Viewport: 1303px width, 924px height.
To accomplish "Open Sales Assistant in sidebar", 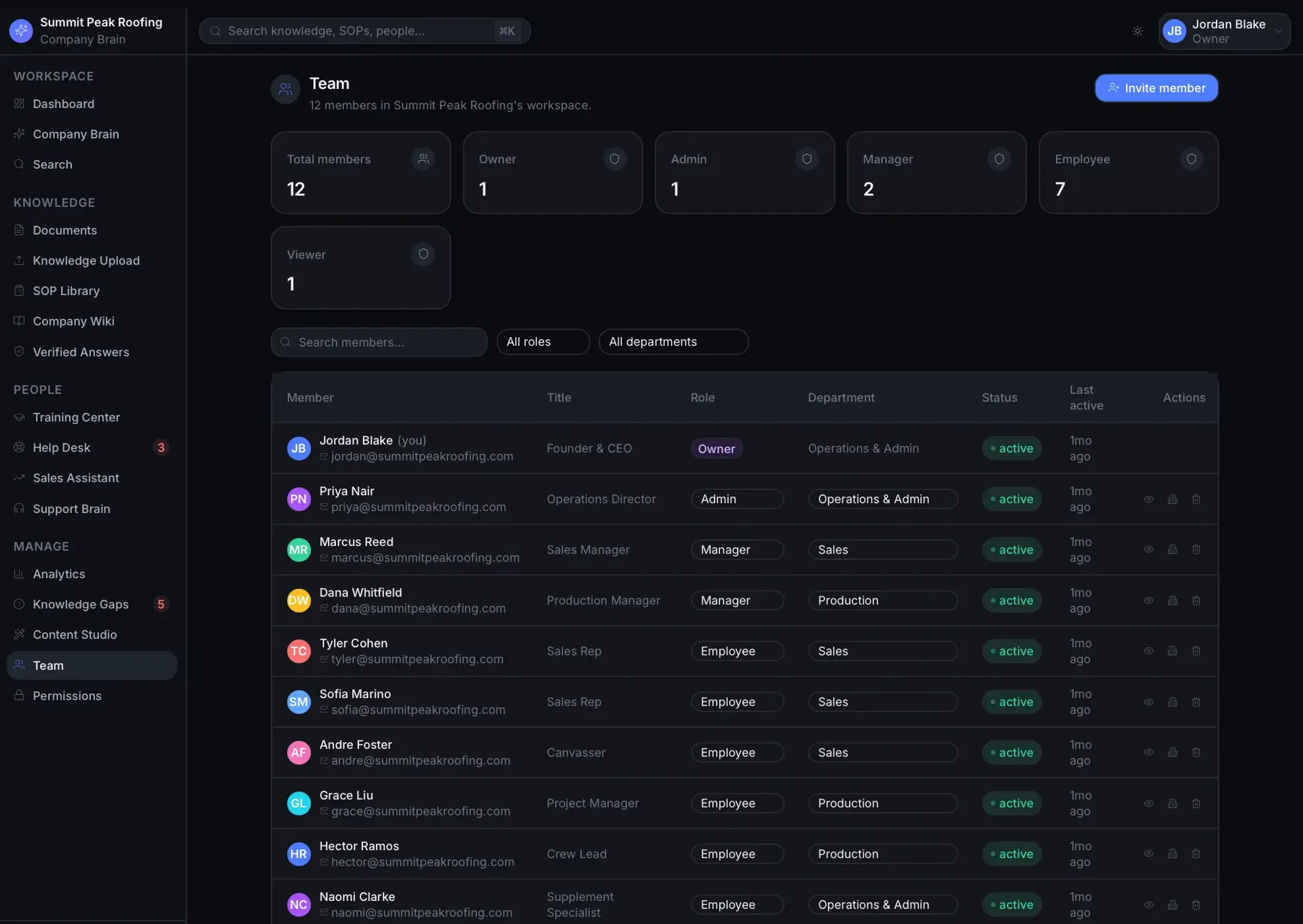I will [x=92, y=478].
